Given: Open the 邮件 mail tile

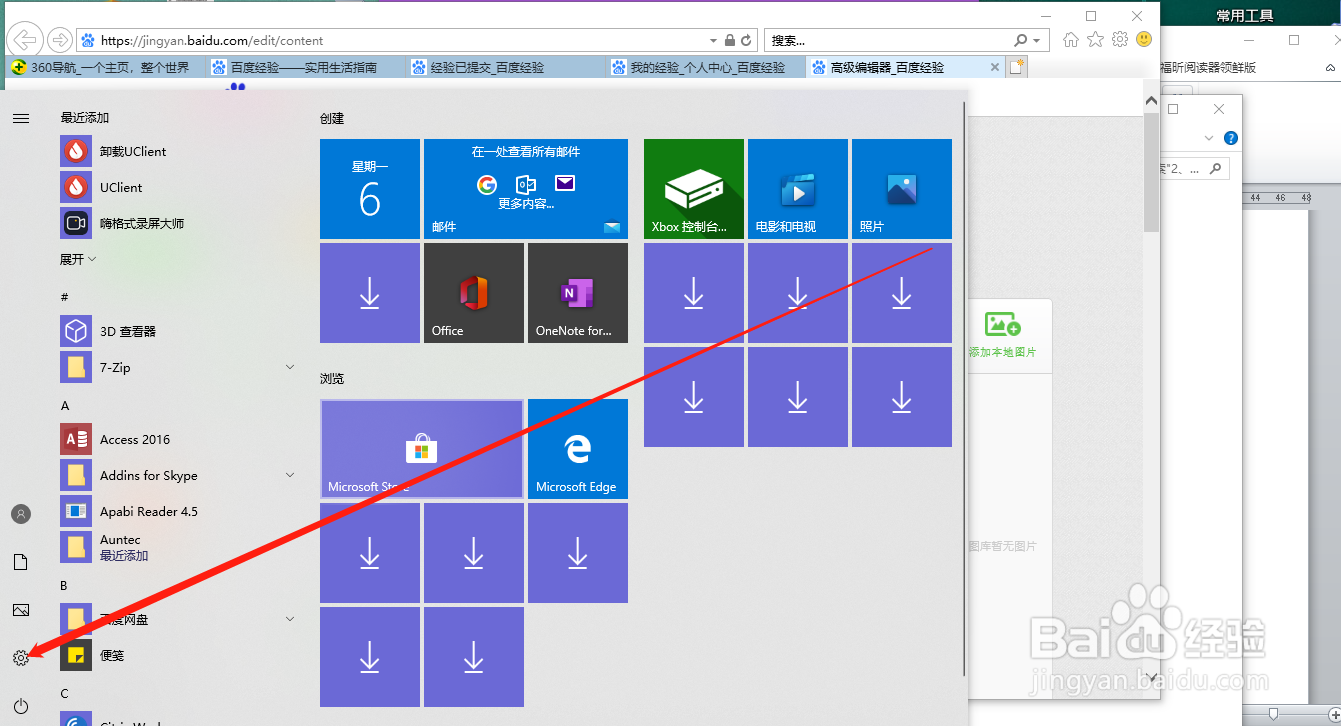Looking at the screenshot, I should pos(526,189).
